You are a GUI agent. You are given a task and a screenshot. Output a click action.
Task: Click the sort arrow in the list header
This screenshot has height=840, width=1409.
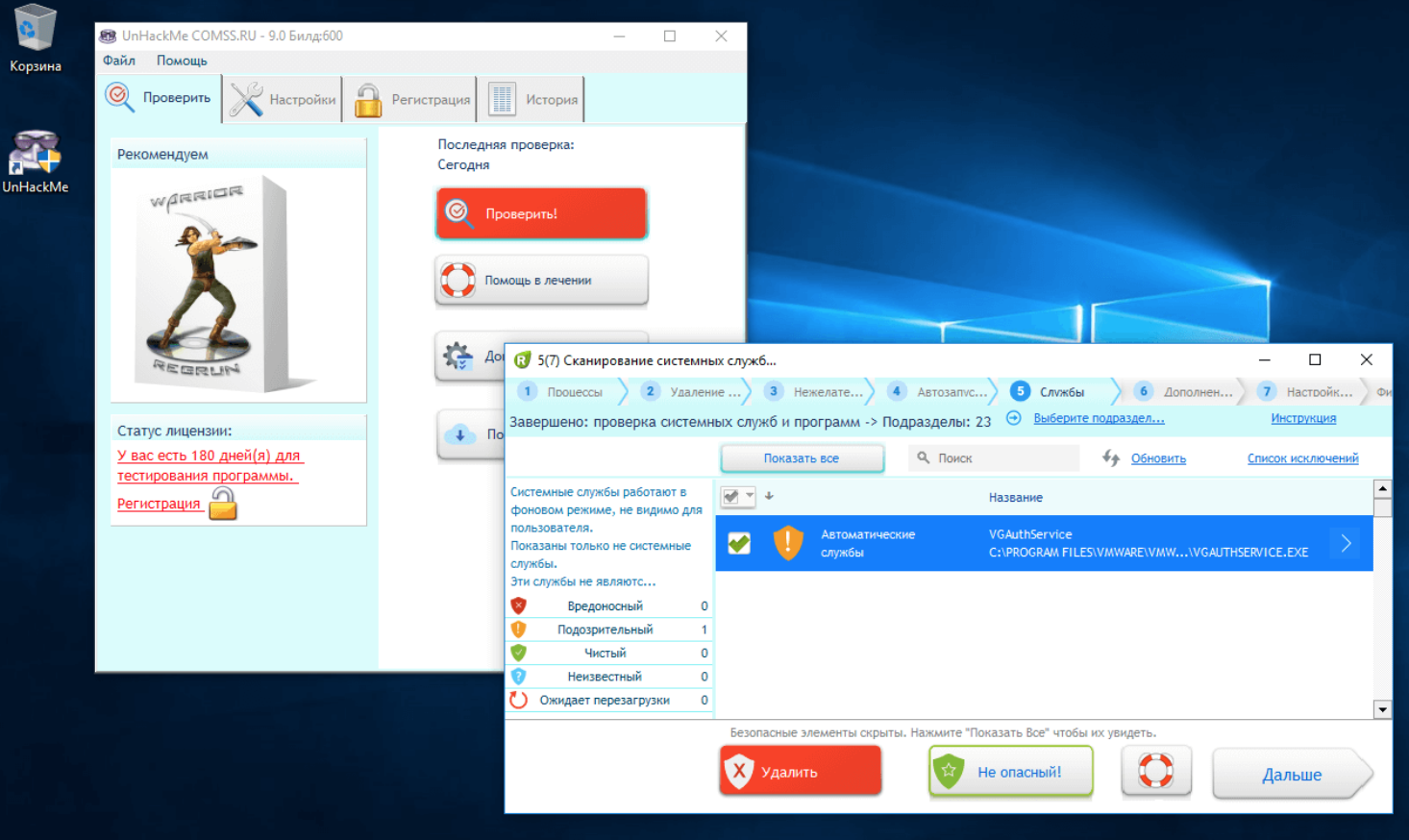pyautogui.click(x=769, y=497)
